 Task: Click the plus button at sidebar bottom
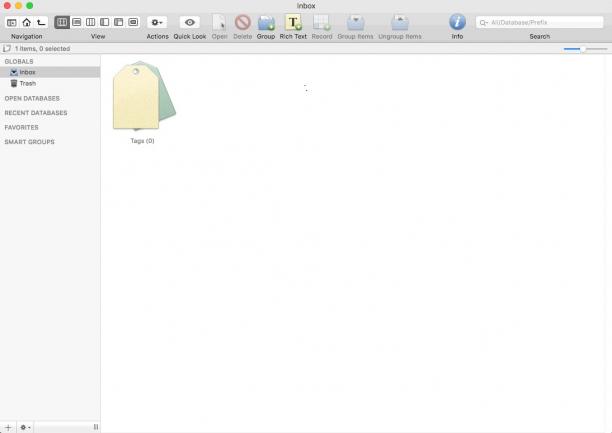8,428
